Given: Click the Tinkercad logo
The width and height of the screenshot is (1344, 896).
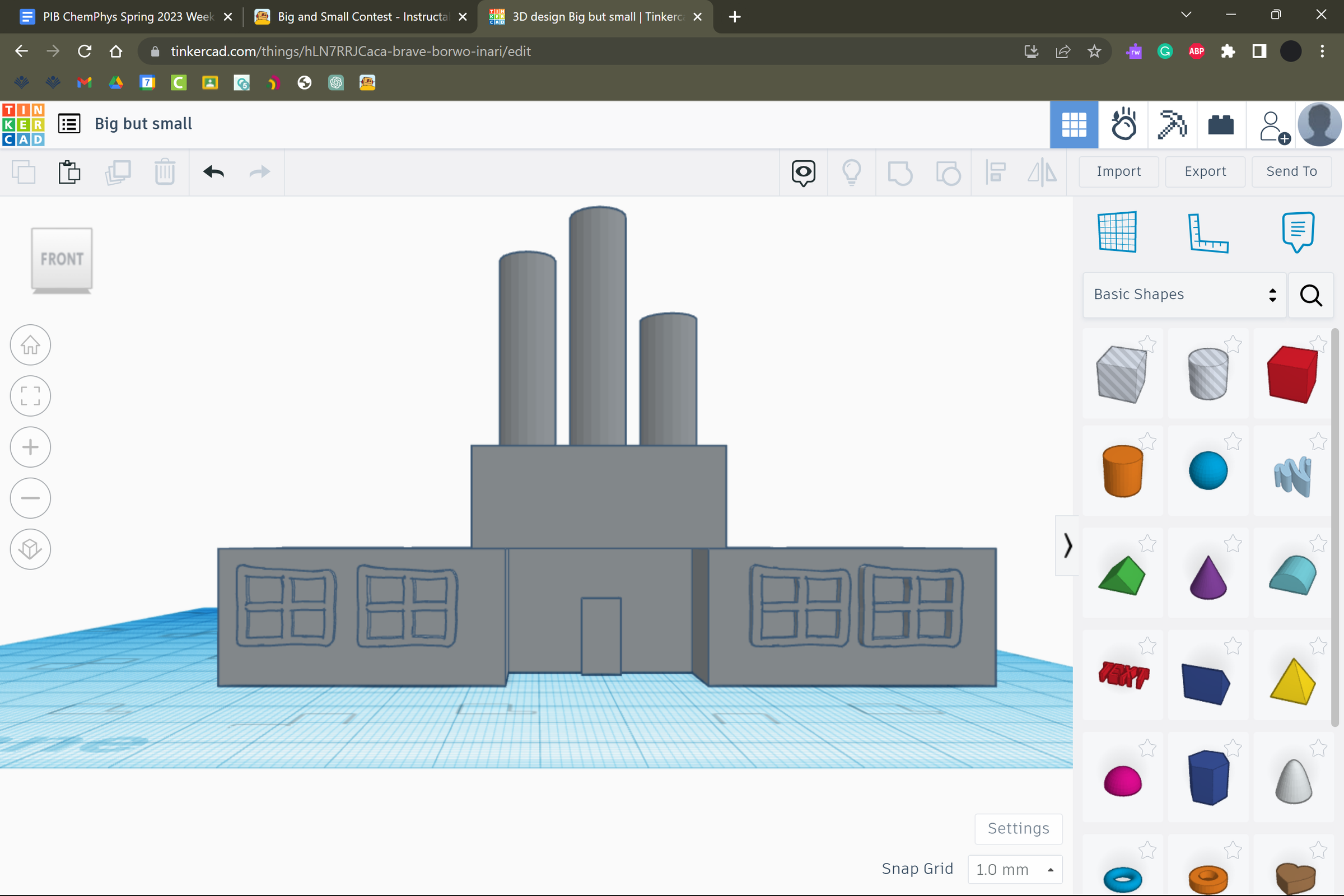Looking at the screenshot, I should pos(23,124).
